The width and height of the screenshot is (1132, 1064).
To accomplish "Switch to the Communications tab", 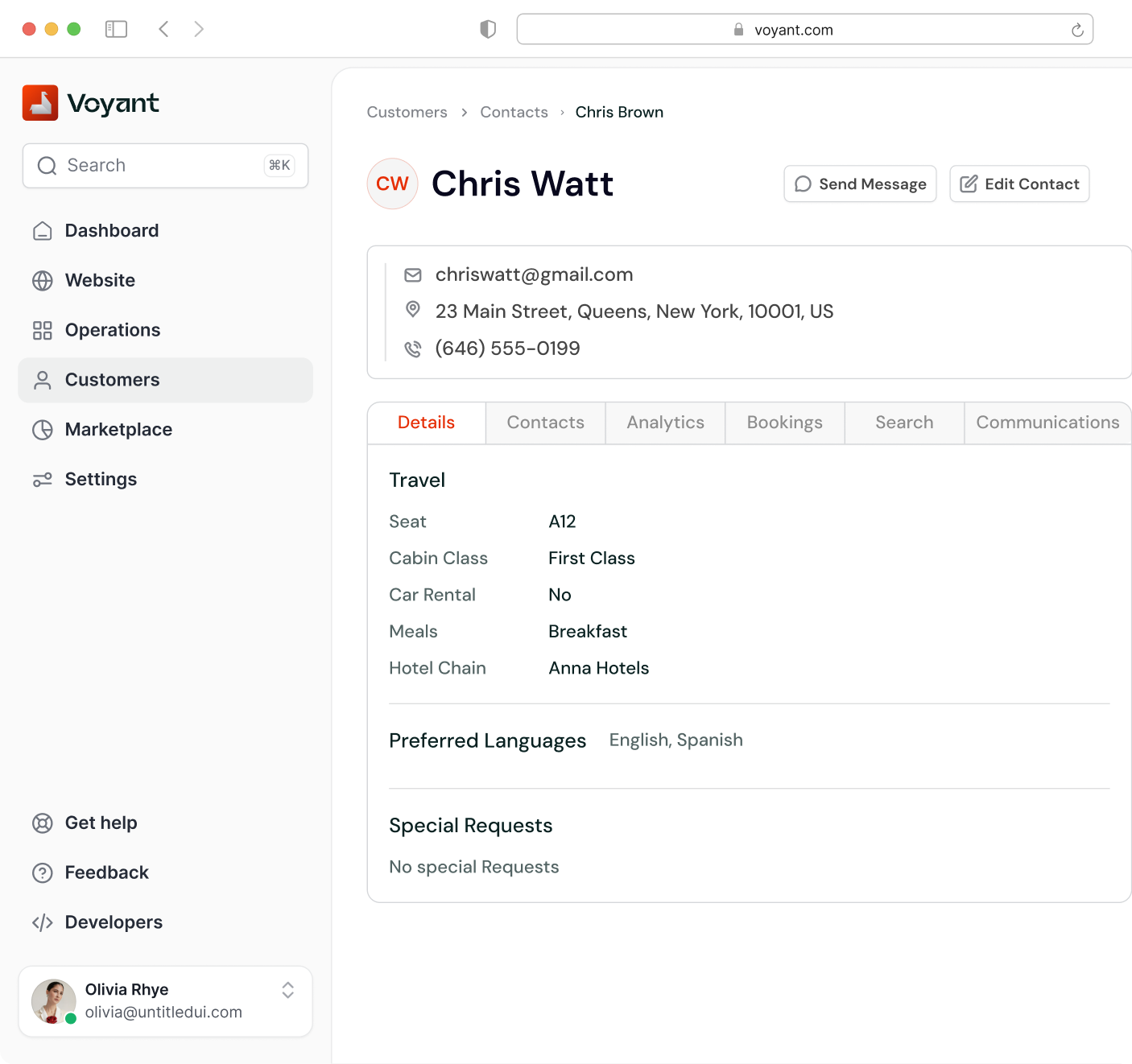I will coord(1047,422).
